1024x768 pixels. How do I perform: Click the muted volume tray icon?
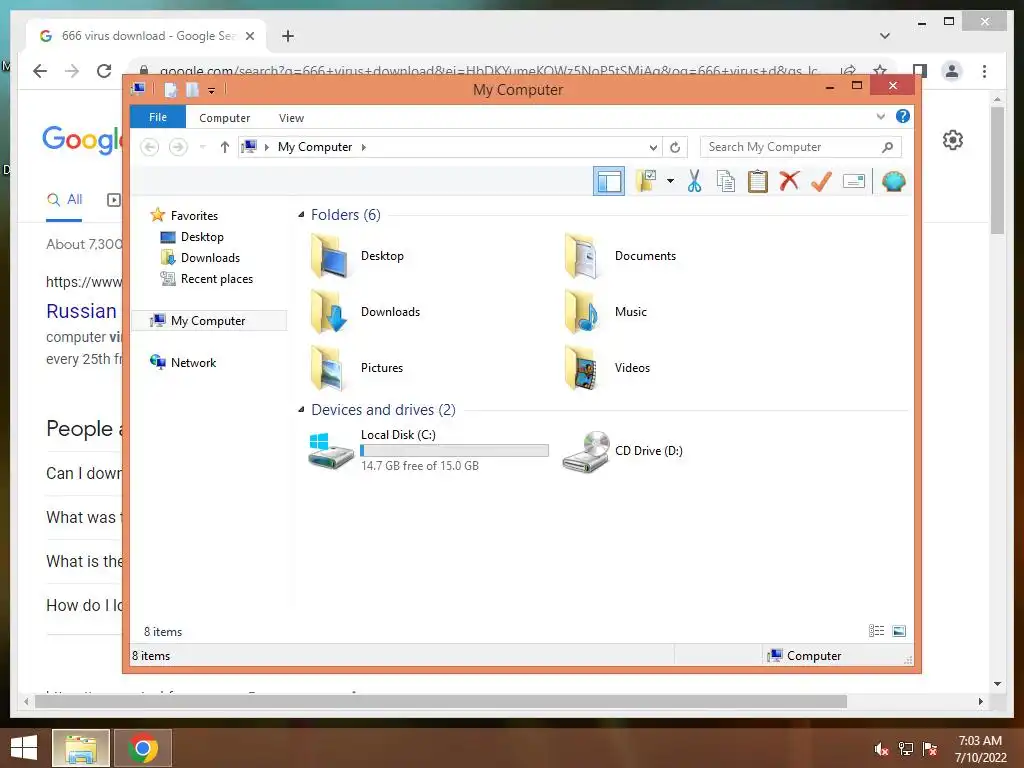pos(881,749)
